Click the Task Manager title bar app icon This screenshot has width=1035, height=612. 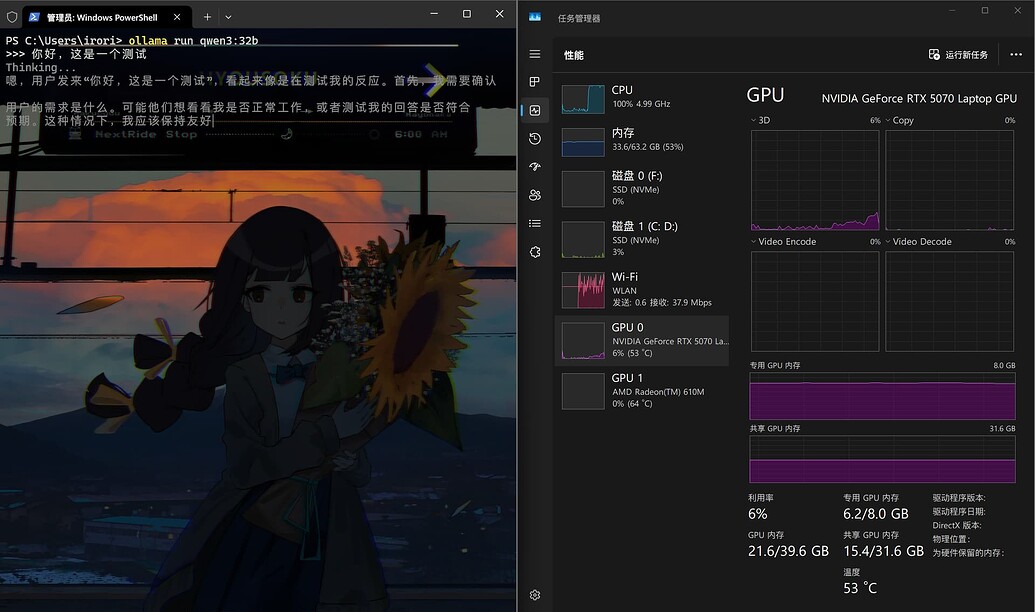click(x=535, y=17)
